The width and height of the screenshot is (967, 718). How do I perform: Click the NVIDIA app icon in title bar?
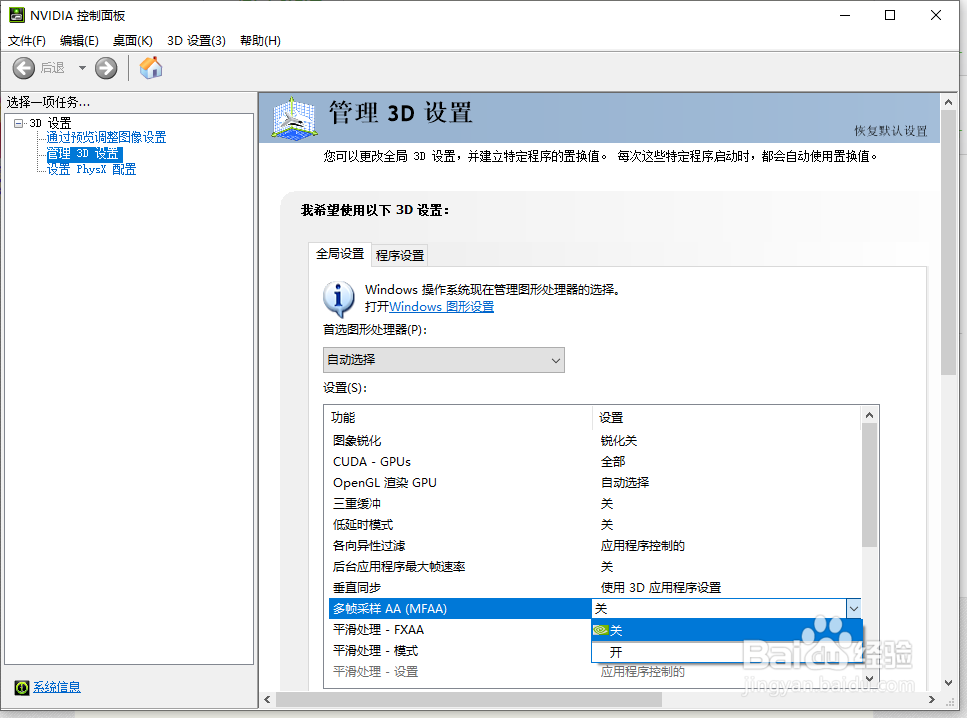[17, 15]
